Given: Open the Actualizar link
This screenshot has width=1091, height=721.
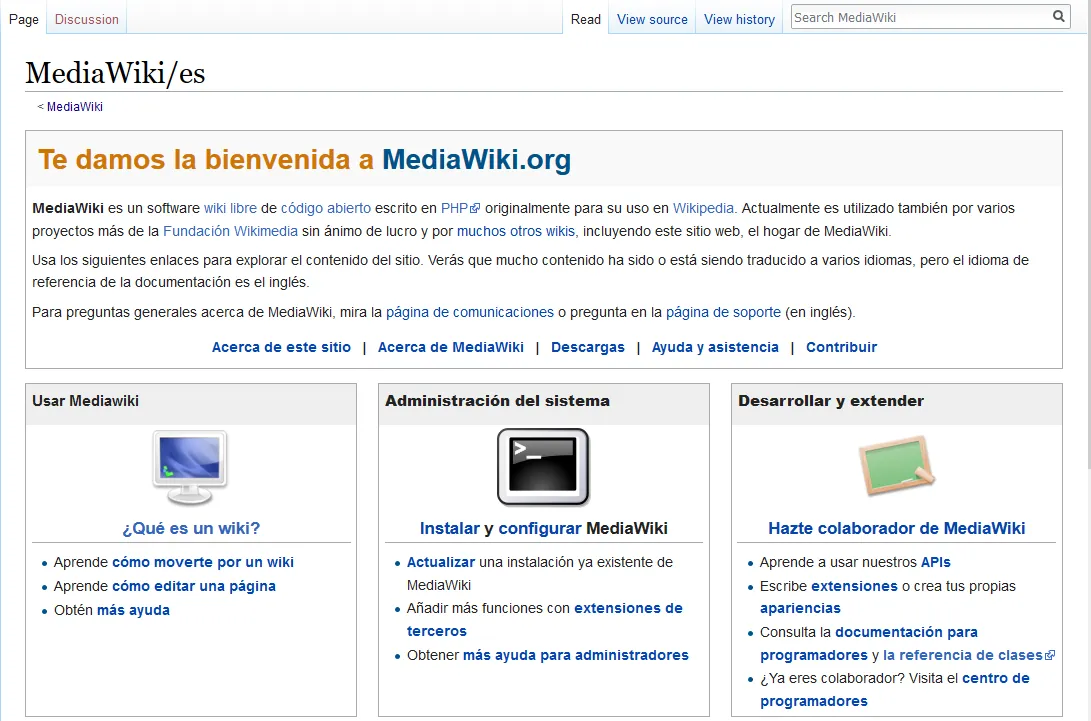Looking at the screenshot, I should (x=440, y=562).
